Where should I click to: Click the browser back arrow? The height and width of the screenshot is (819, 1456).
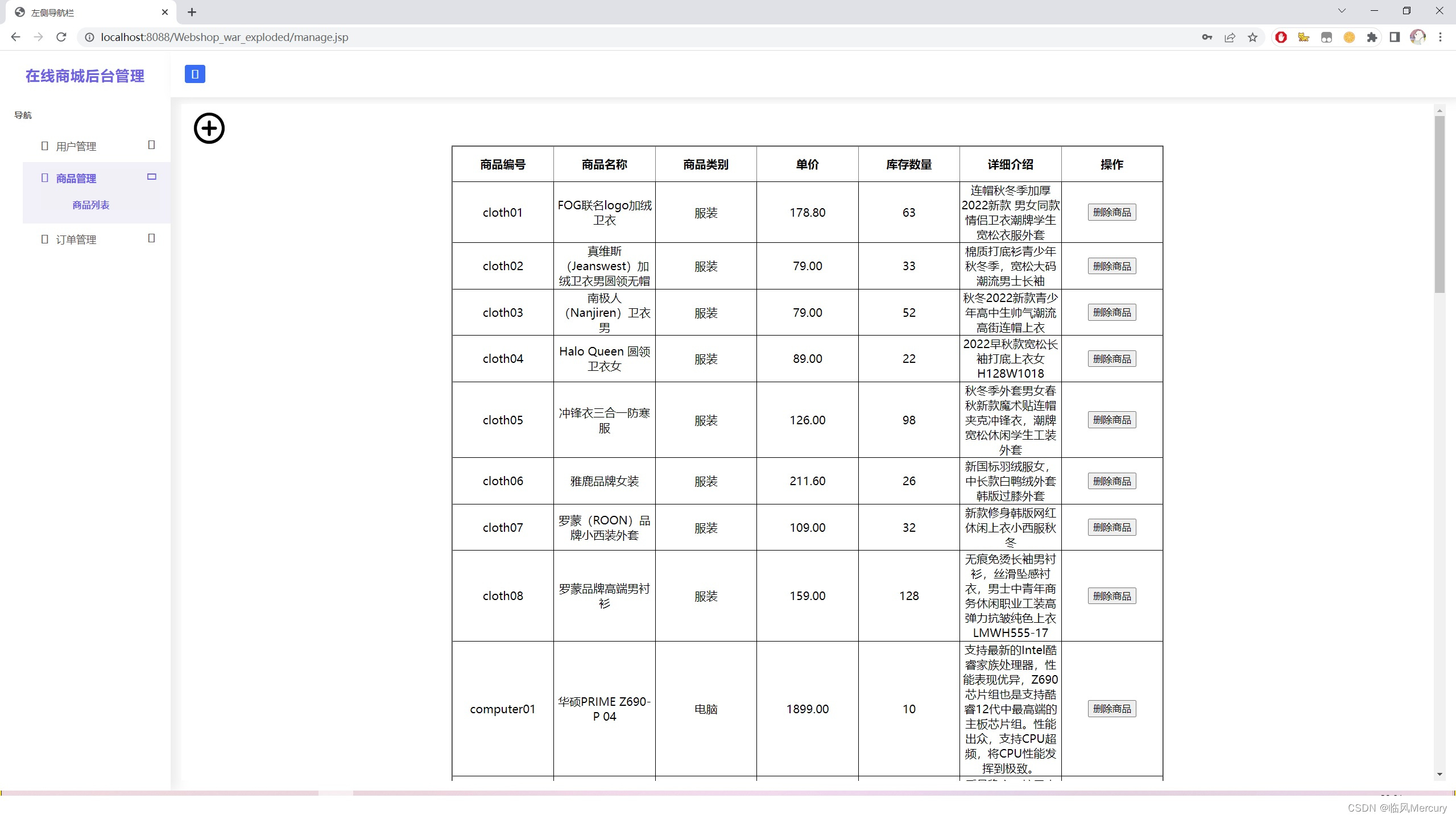coord(15,37)
